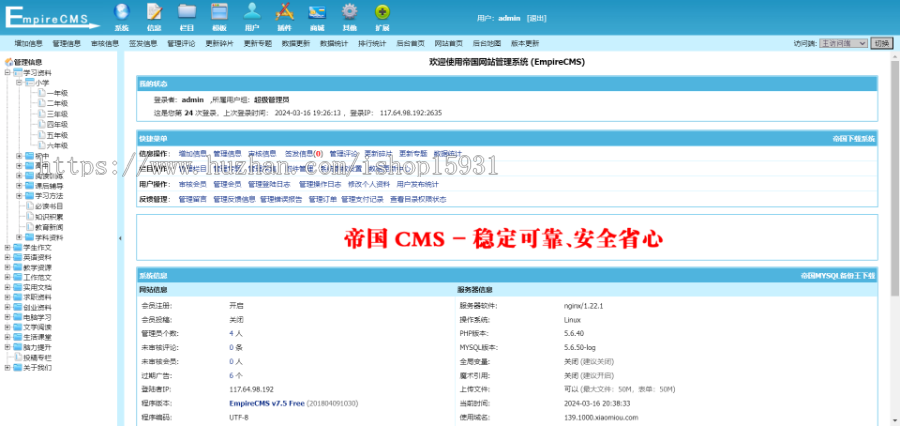Collapse the 学习资料 tree node

pos(7,73)
